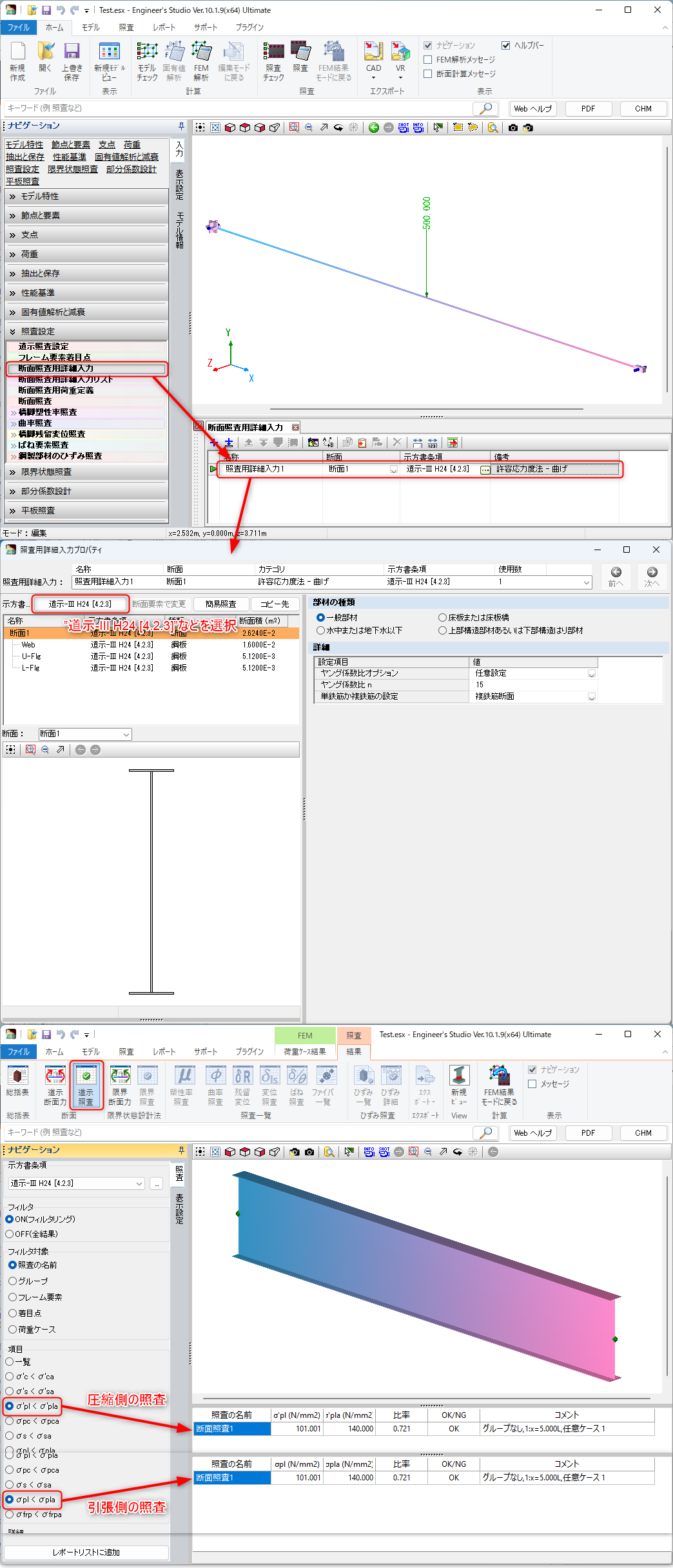The image size is (673, 1568).
Task: Click the keyword search input field at top
Action: coord(238,108)
